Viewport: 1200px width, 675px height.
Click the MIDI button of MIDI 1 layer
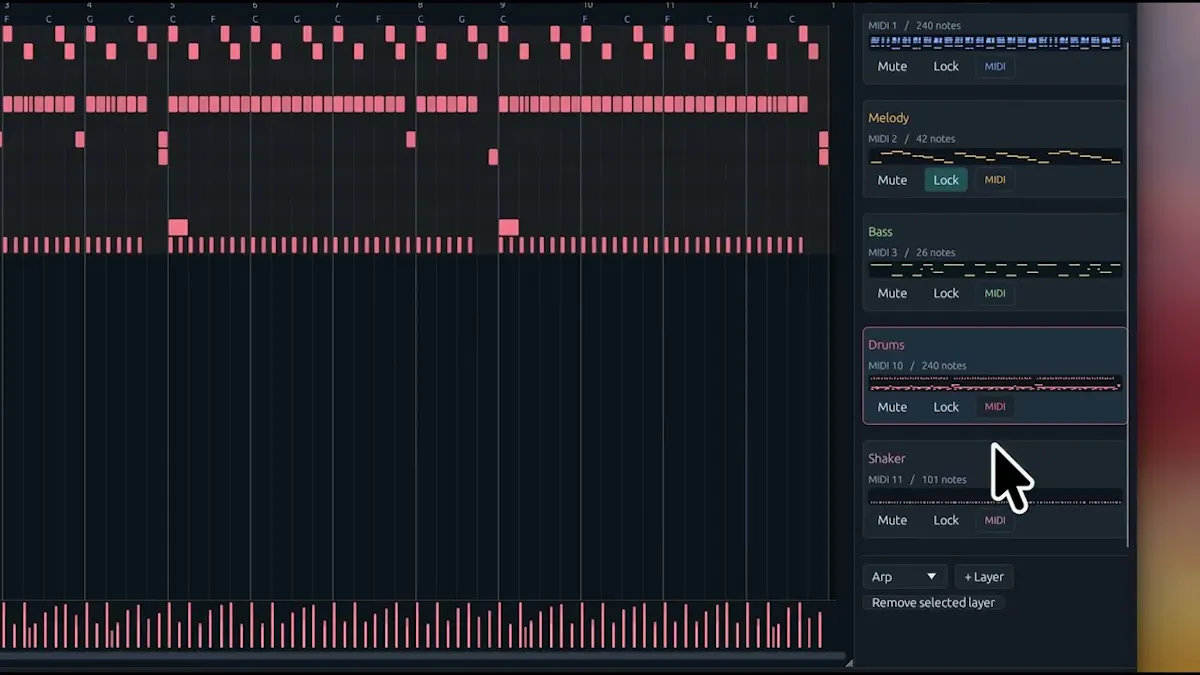point(995,66)
